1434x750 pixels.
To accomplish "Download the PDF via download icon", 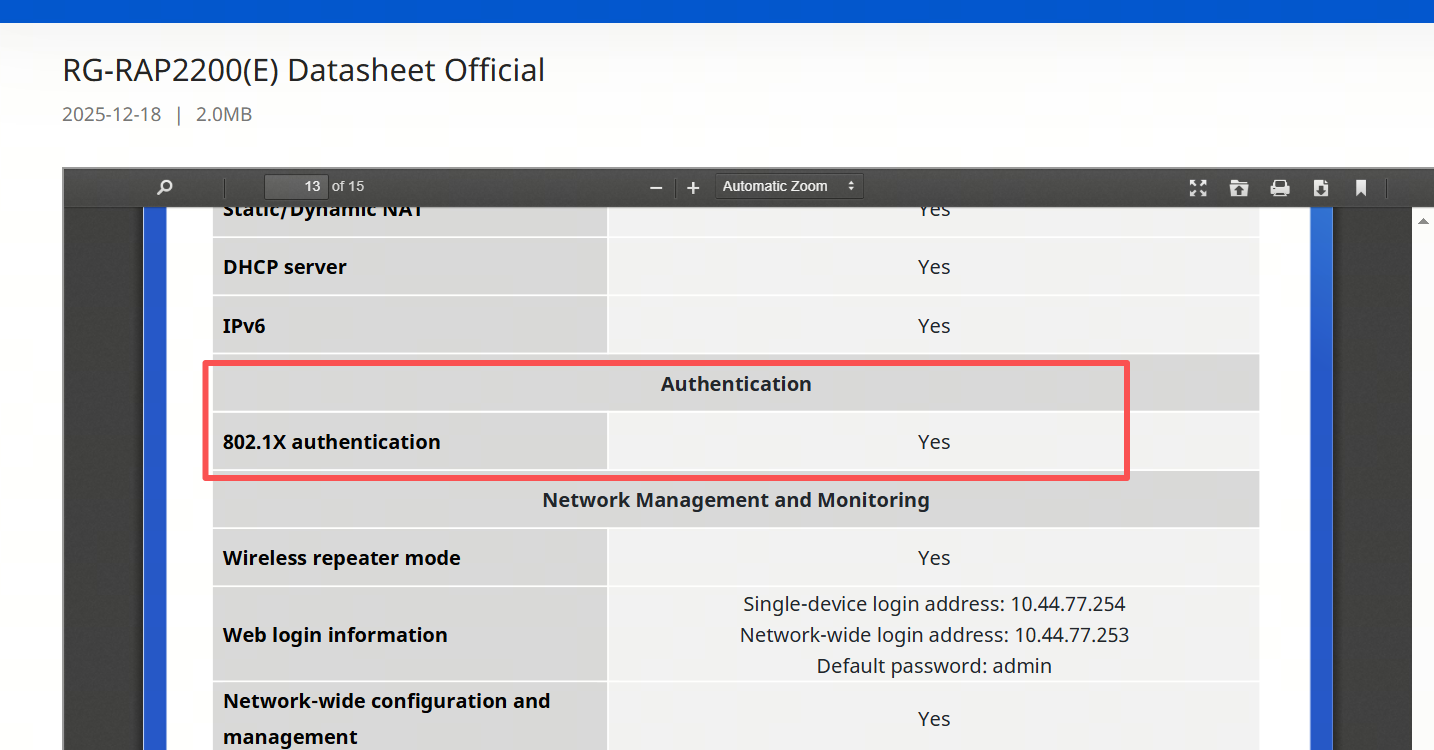I will (x=1321, y=187).
